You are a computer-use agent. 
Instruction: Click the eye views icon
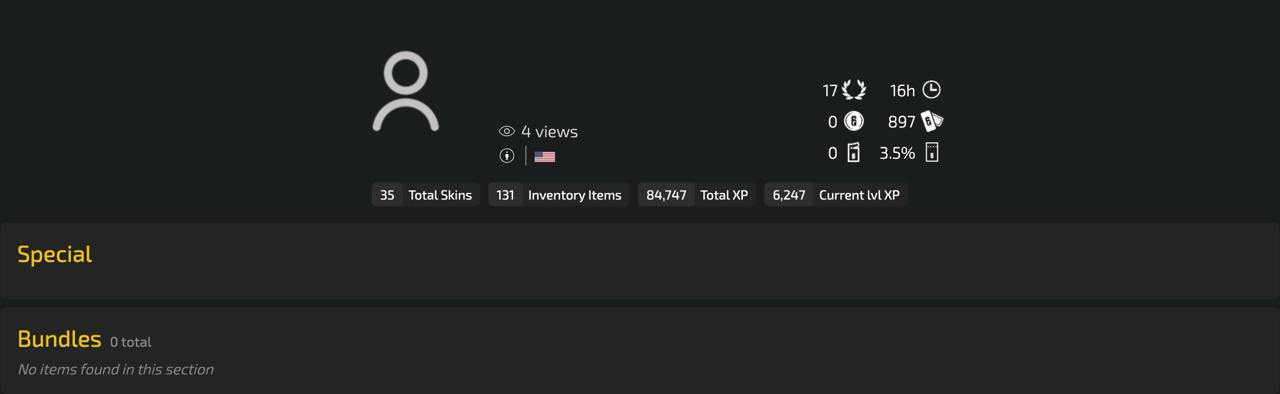click(507, 132)
